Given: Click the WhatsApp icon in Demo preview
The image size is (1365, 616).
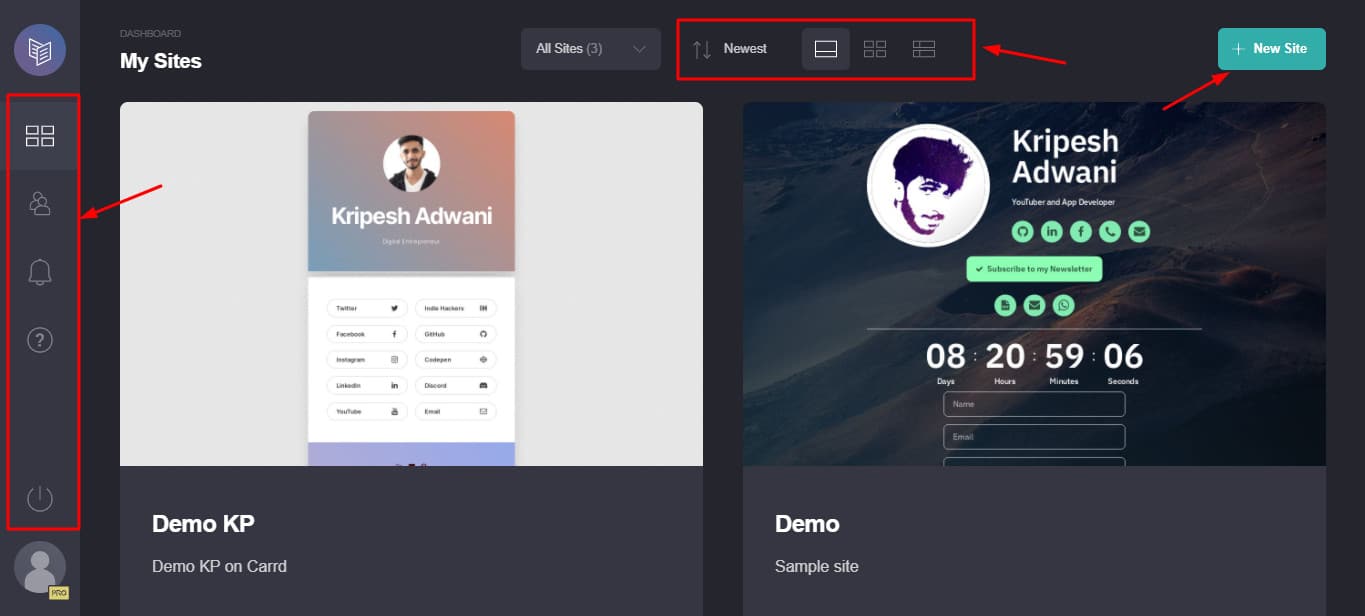Looking at the screenshot, I should (x=1063, y=305).
